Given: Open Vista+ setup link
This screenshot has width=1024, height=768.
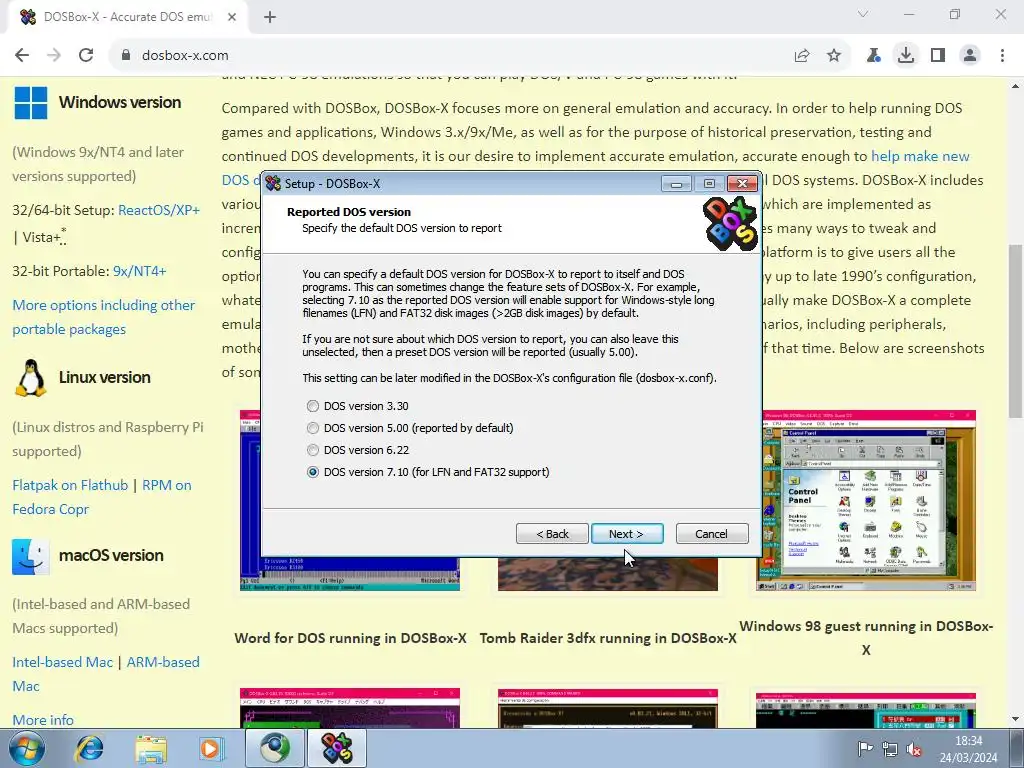Looking at the screenshot, I should 41,238.
